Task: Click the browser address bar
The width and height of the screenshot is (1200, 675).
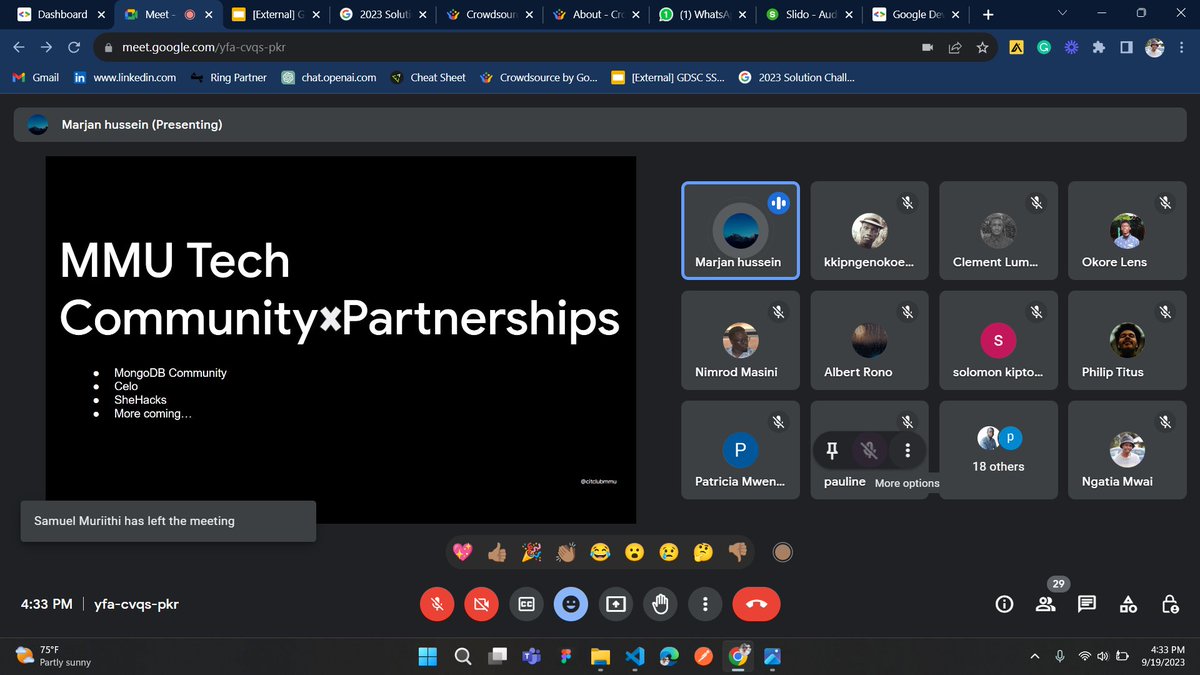Action: coord(300,46)
